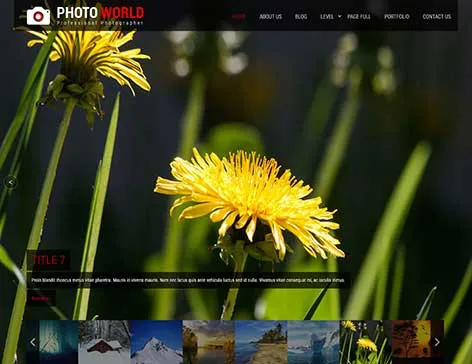This screenshot has height=364, width=472.
Task: Click the Photo World logo text
Action: coord(100,16)
